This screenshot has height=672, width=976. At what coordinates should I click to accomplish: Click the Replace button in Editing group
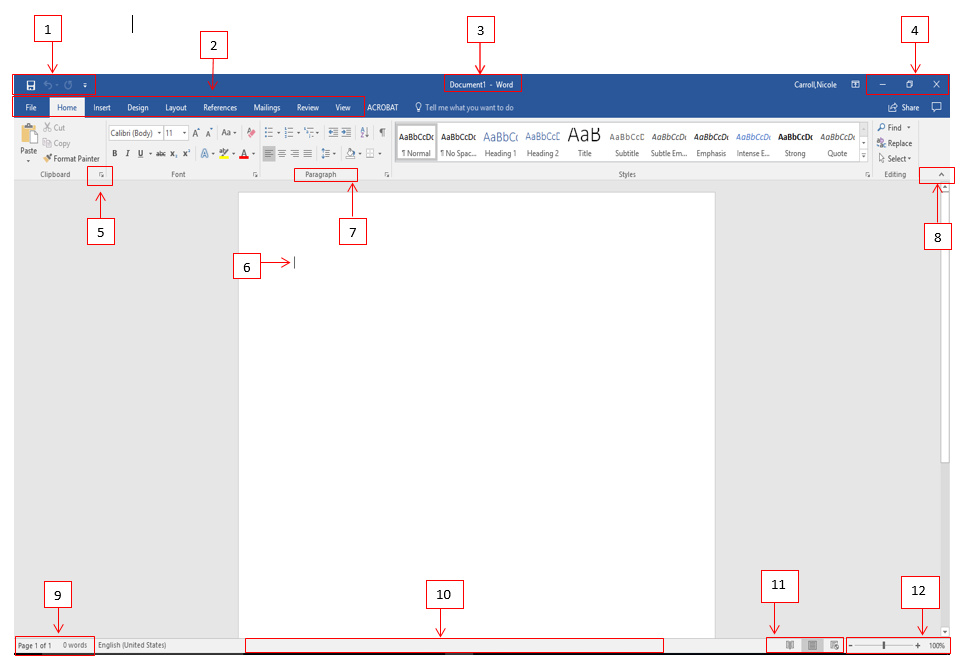click(x=895, y=143)
